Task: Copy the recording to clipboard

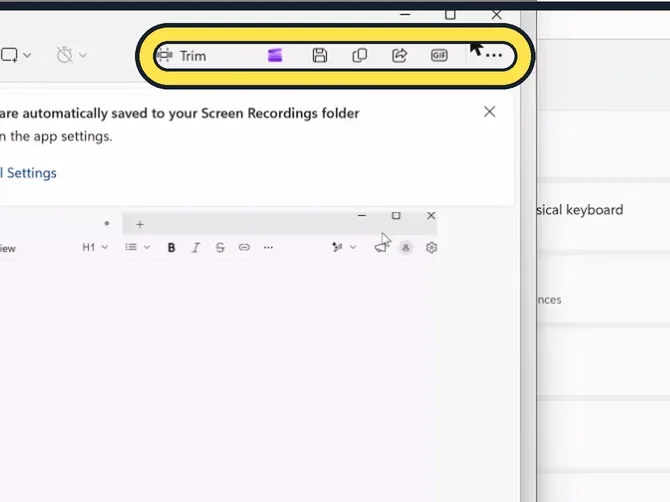Action: click(x=360, y=56)
